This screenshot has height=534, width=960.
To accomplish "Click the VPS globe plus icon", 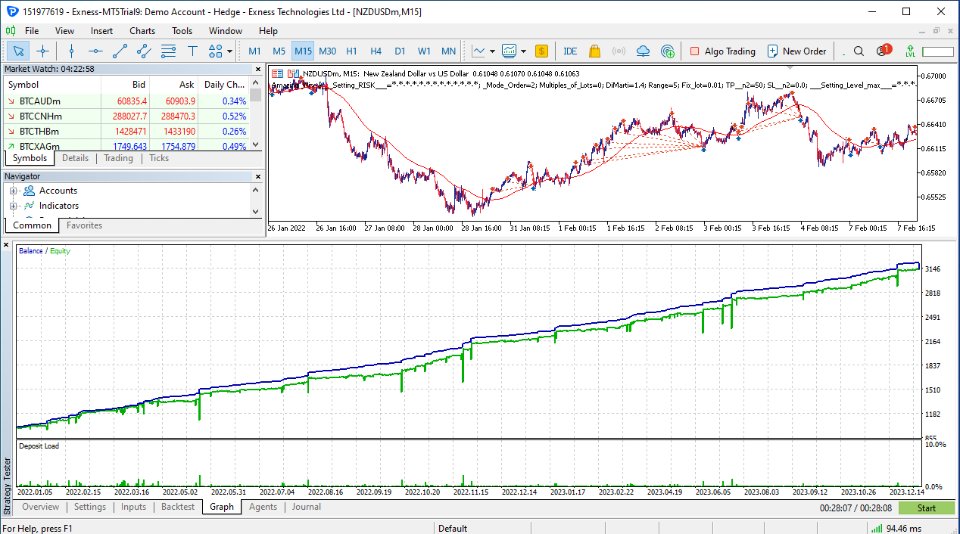I will [x=667, y=51].
